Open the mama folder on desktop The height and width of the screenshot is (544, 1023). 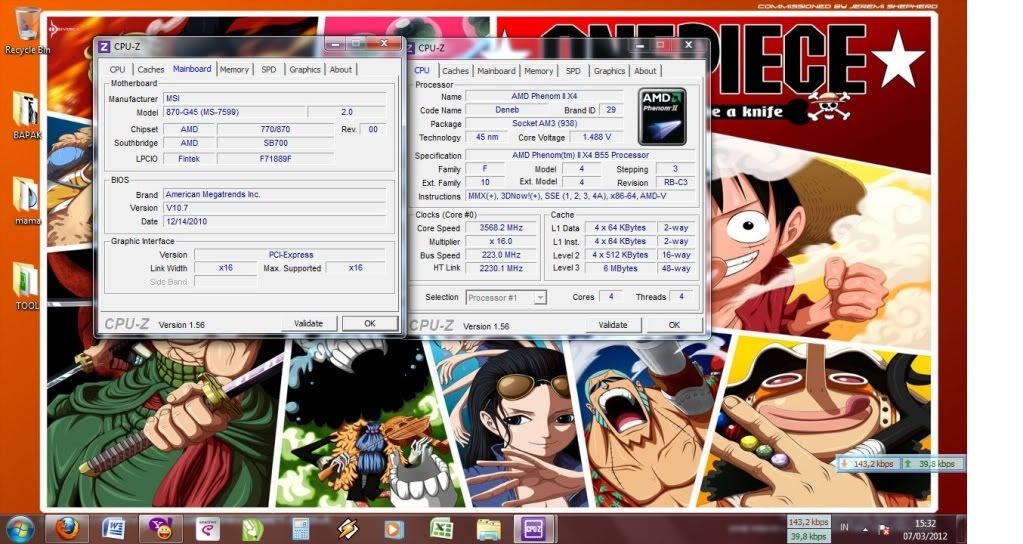coord(27,200)
